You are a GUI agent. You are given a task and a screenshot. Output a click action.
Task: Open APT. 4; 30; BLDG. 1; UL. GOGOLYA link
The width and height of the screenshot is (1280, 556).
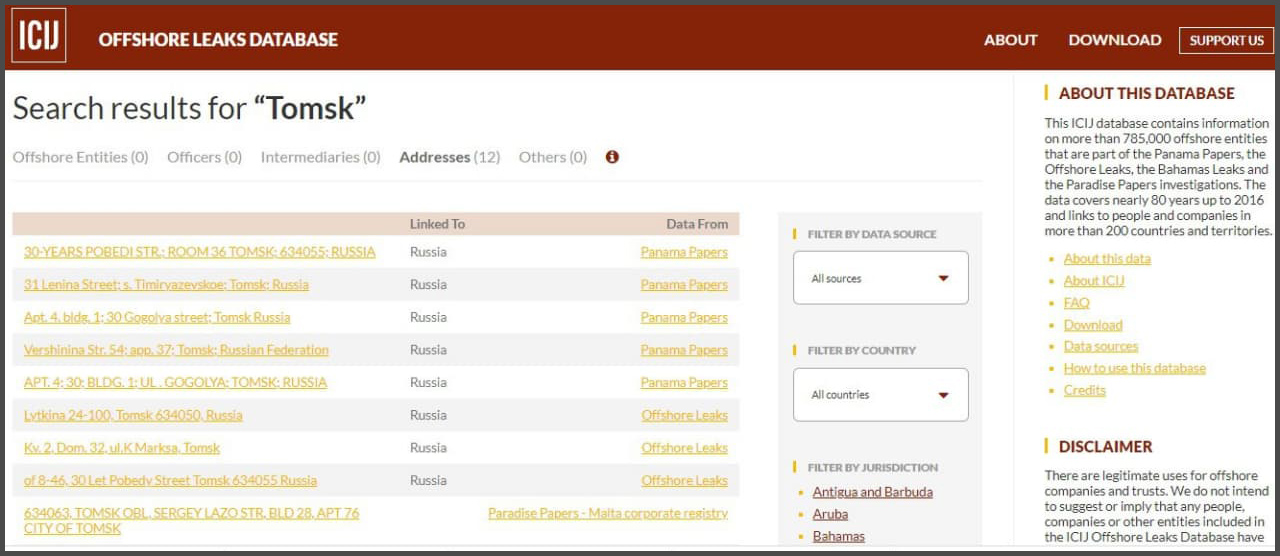175,382
